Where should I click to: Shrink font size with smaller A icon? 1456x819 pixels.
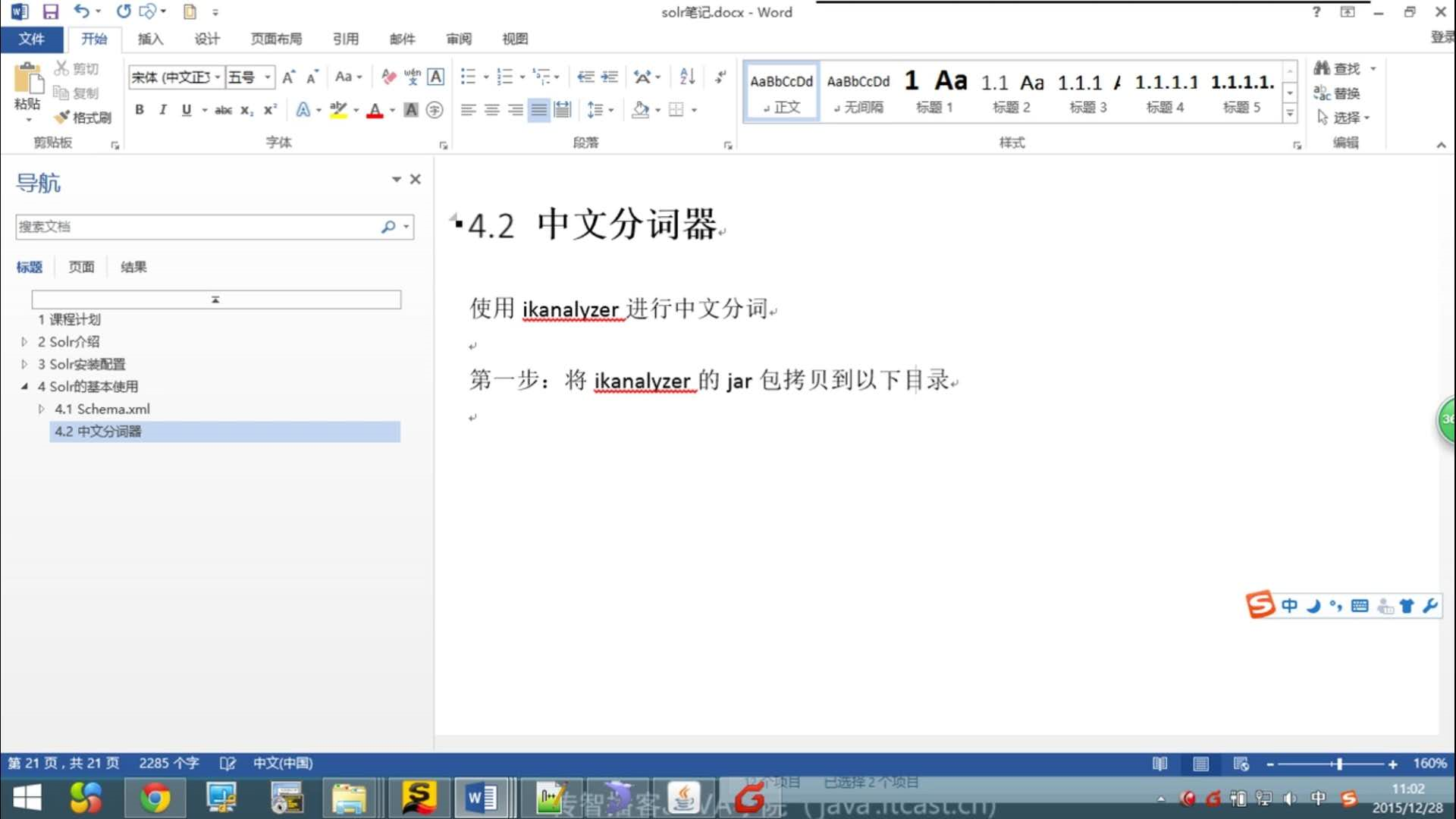click(312, 77)
